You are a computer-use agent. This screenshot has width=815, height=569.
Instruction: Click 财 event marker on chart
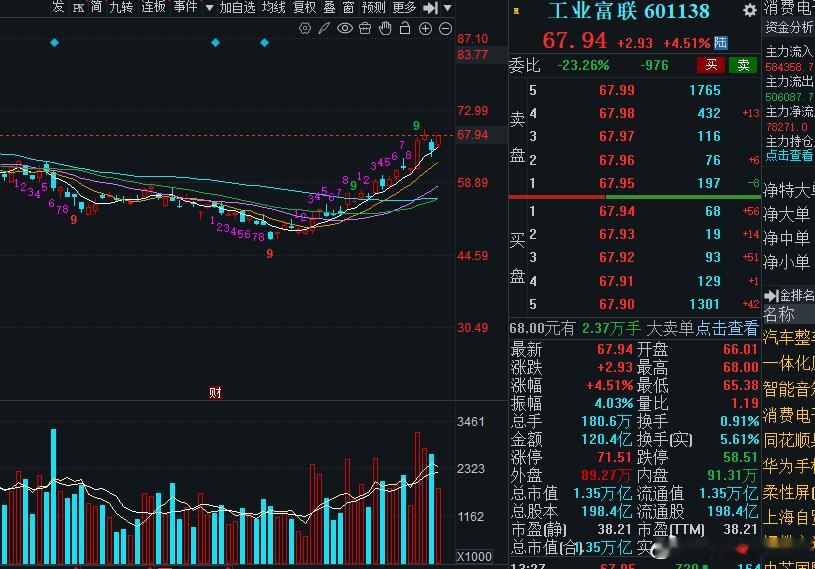click(215, 393)
